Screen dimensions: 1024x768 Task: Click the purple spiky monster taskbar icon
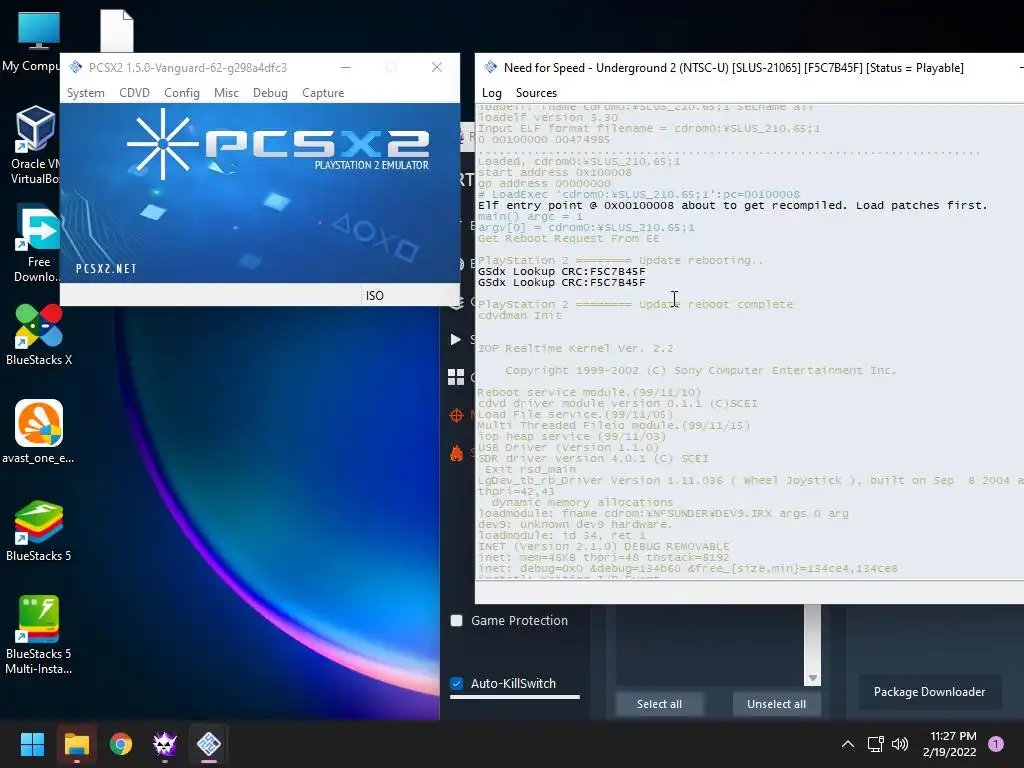pyautogui.click(x=165, y=744)
